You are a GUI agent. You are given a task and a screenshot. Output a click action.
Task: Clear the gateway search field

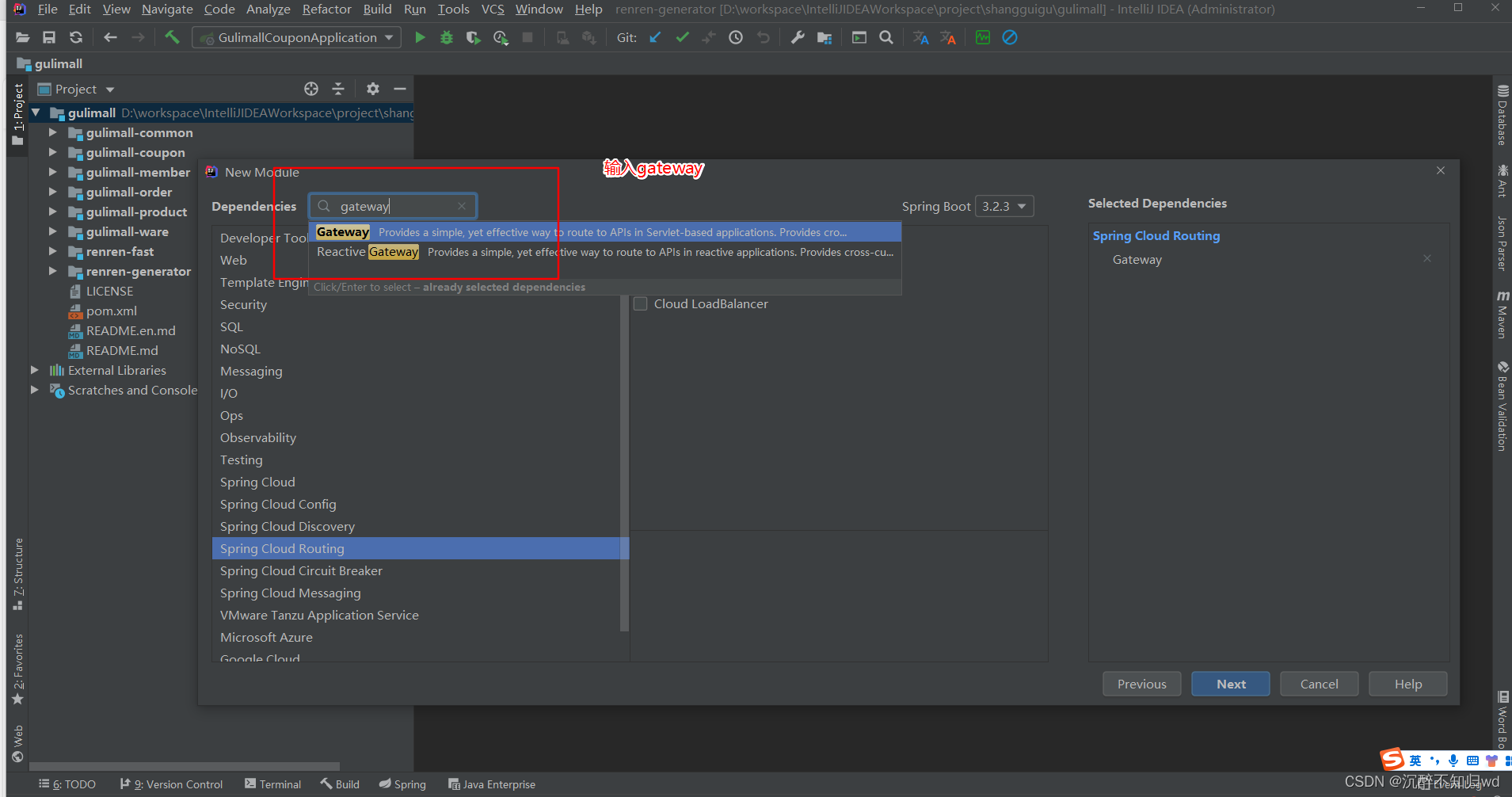point(462,206)
